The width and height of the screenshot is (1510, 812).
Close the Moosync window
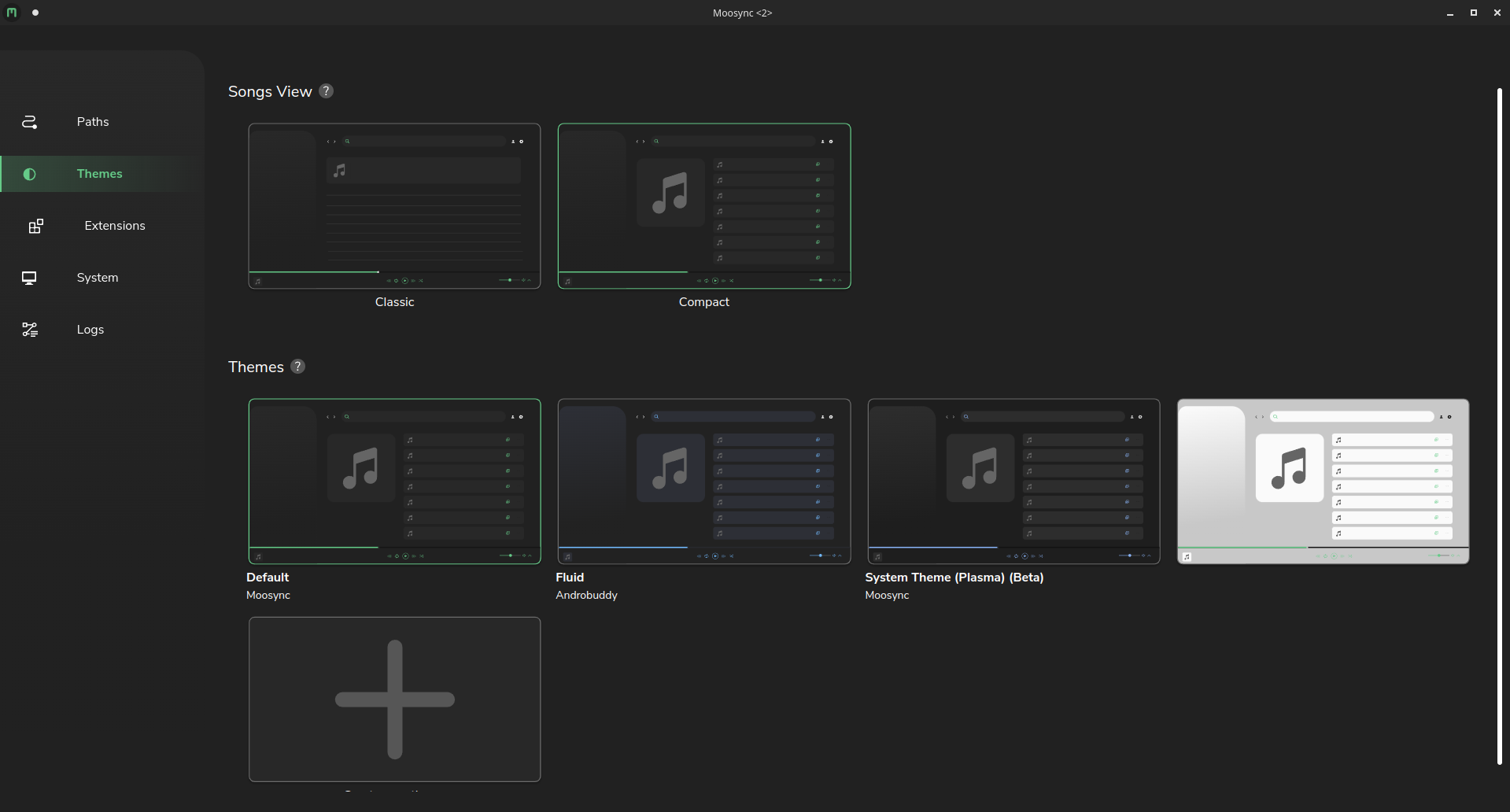(x=1497, y=13)
